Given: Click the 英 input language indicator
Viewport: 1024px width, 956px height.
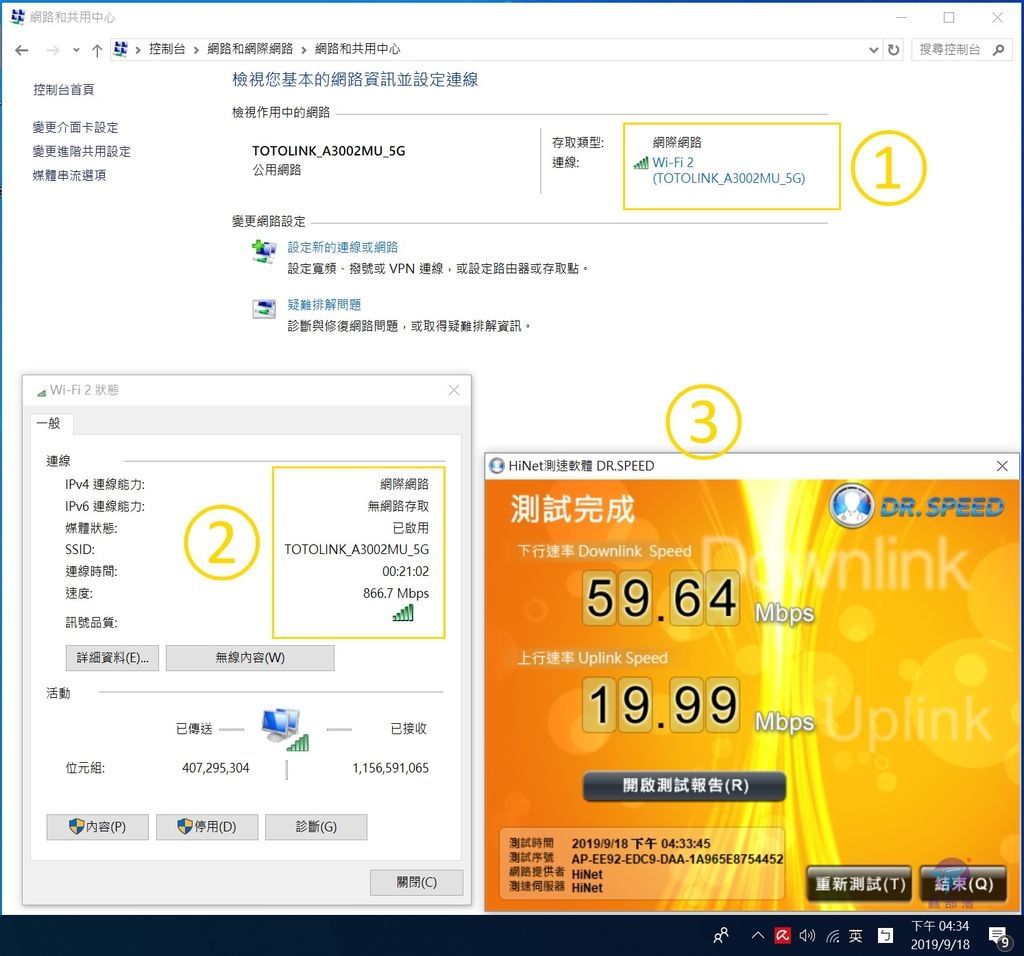Looking at the screenshot, I should coord(856,936).
